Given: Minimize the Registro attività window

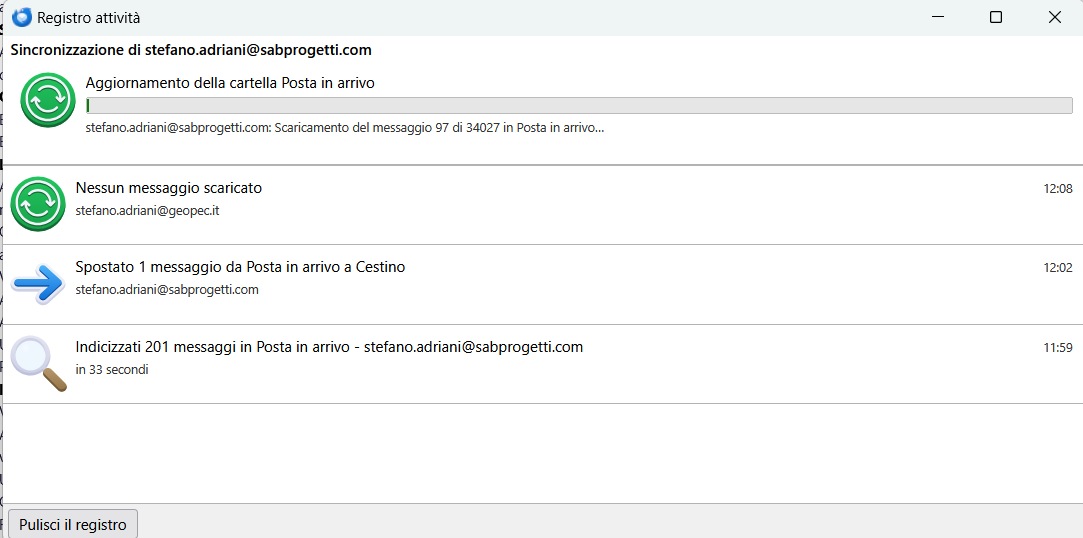Looking at the screenshot, I should pos(937,17).
